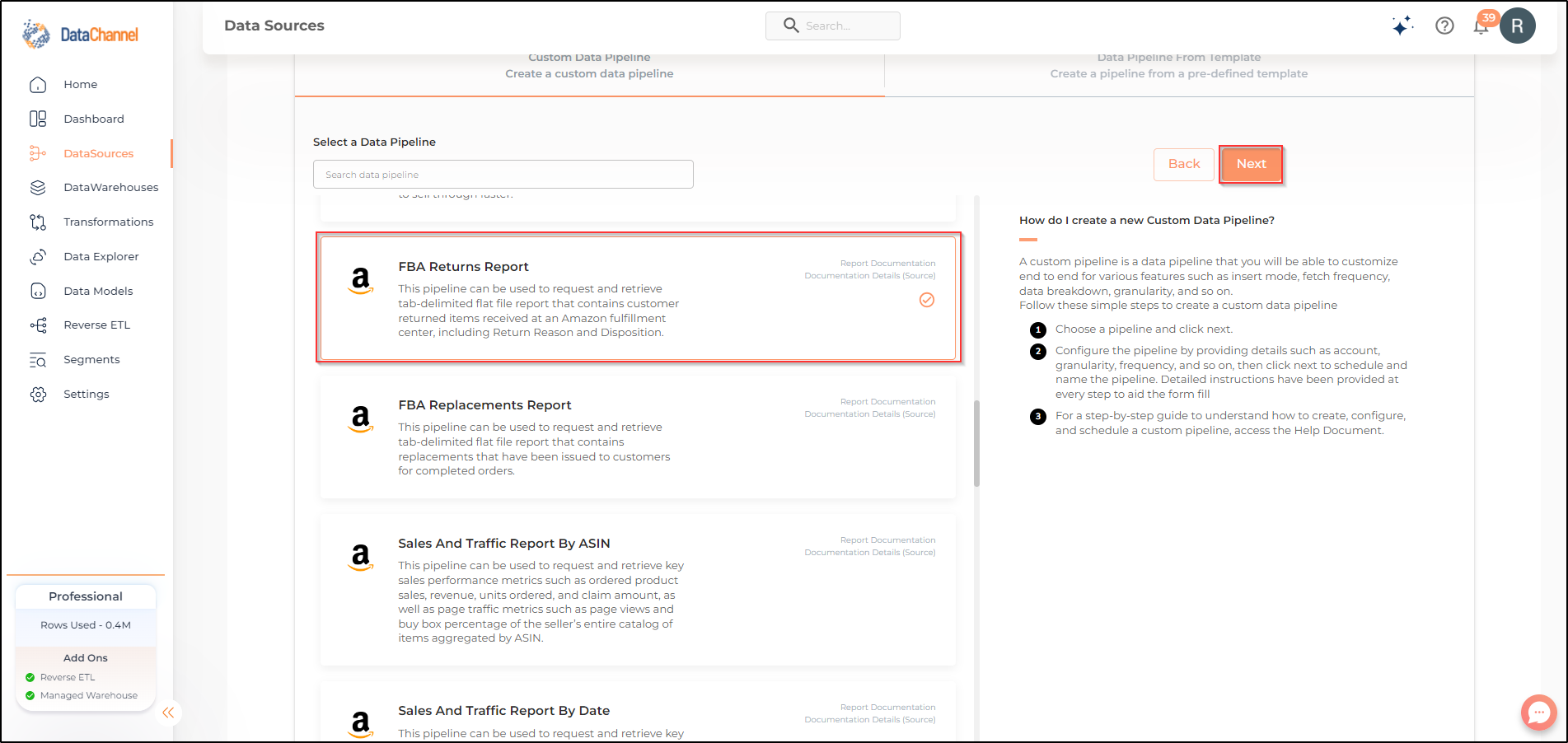Click Amazon logo of FBA Replacements Report
The width and height of the screenshot is (1568, 743).
pos(361,419)
